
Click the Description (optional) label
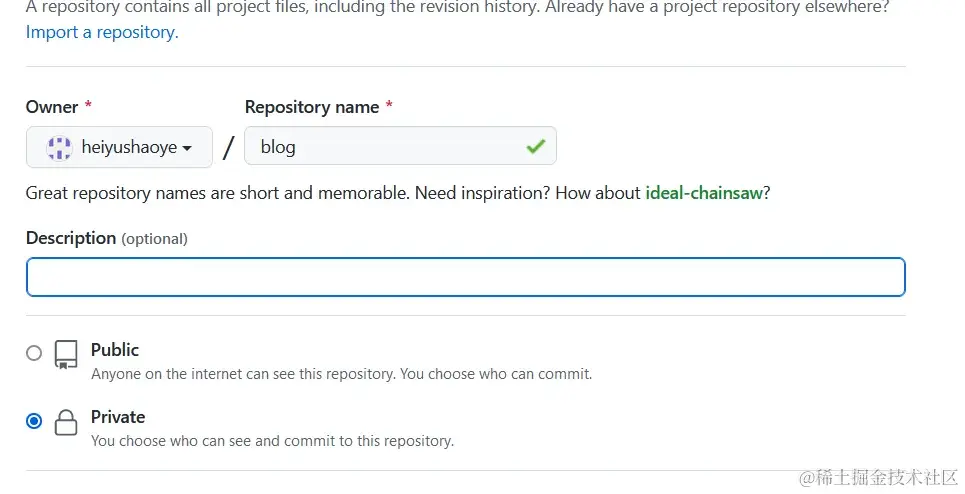(x=106, y=238)
